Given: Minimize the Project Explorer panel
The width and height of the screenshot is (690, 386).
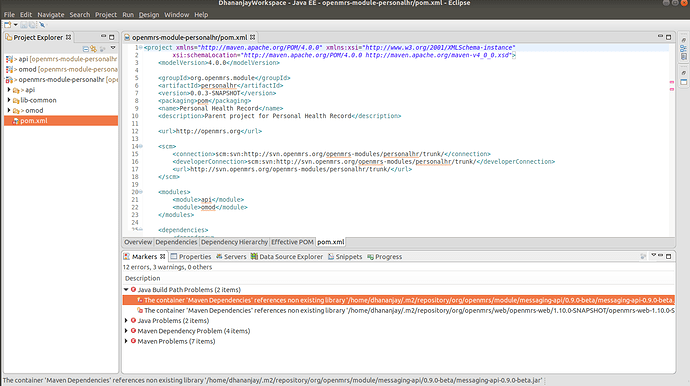Looking at the screenshot, I should tap(103, 37).
